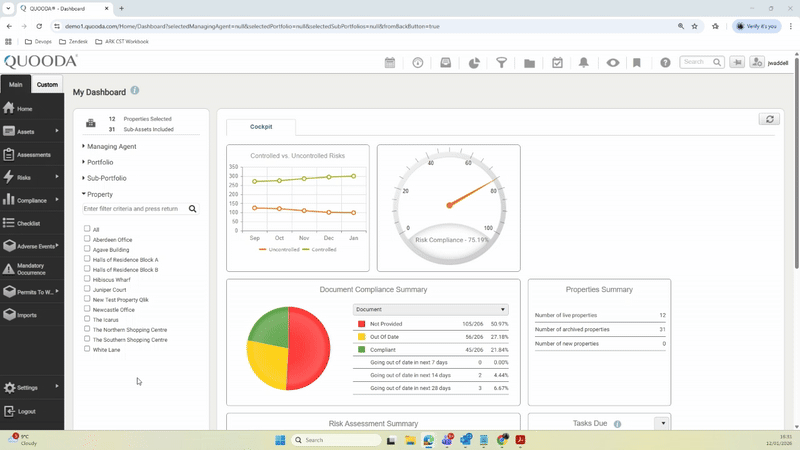800x450 pixels.
Task: Click the jwaddell username
Action: [x=778, y=63]
